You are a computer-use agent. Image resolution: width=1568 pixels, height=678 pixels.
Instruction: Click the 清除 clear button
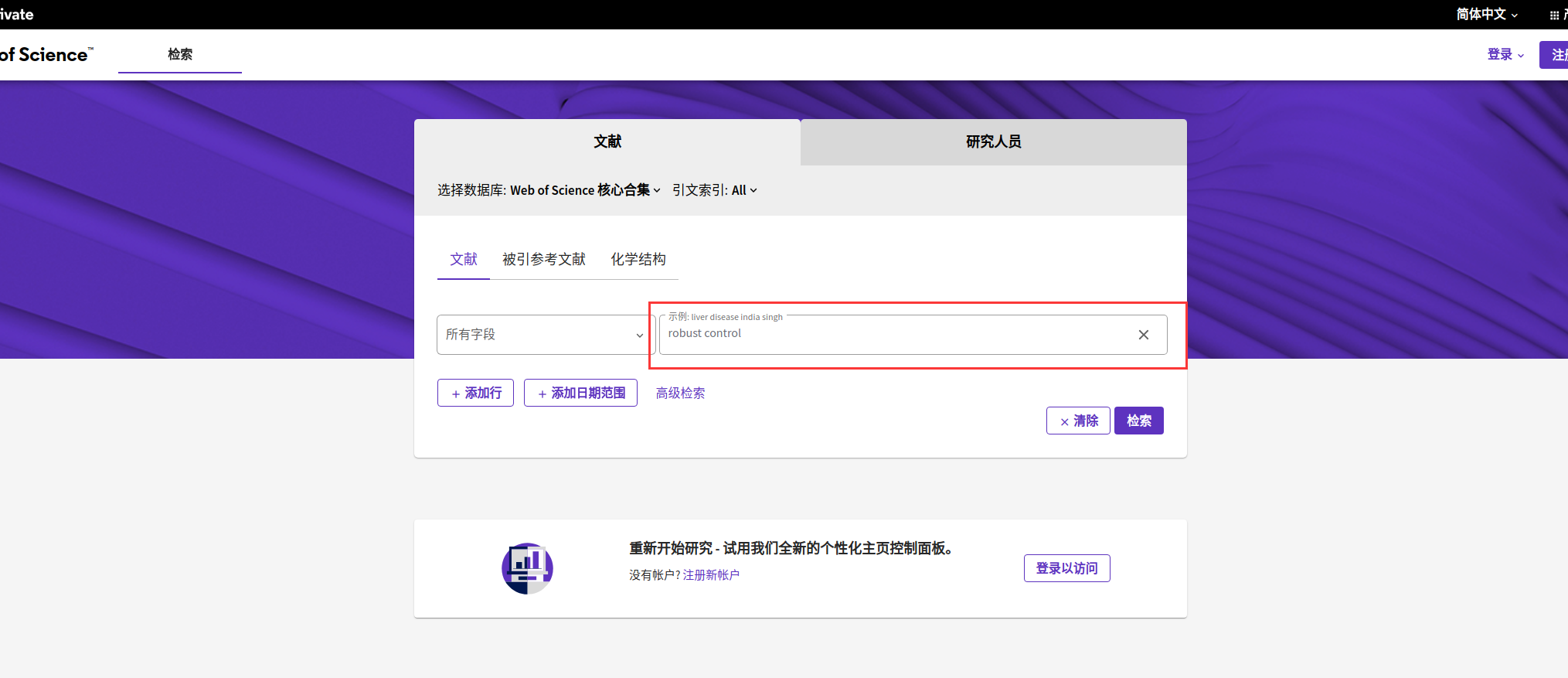(1078, 421)
